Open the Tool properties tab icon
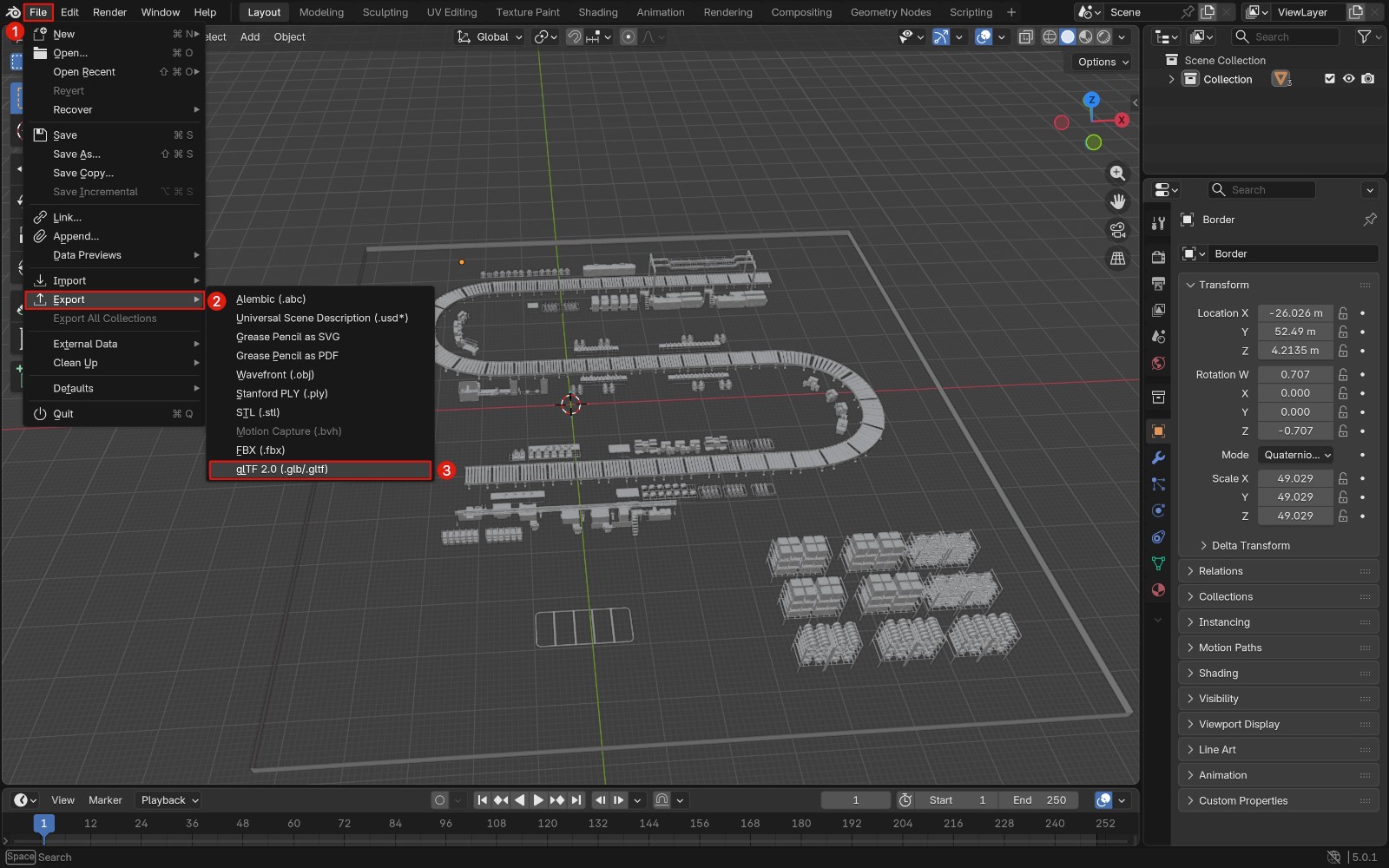 [1158, 223]
